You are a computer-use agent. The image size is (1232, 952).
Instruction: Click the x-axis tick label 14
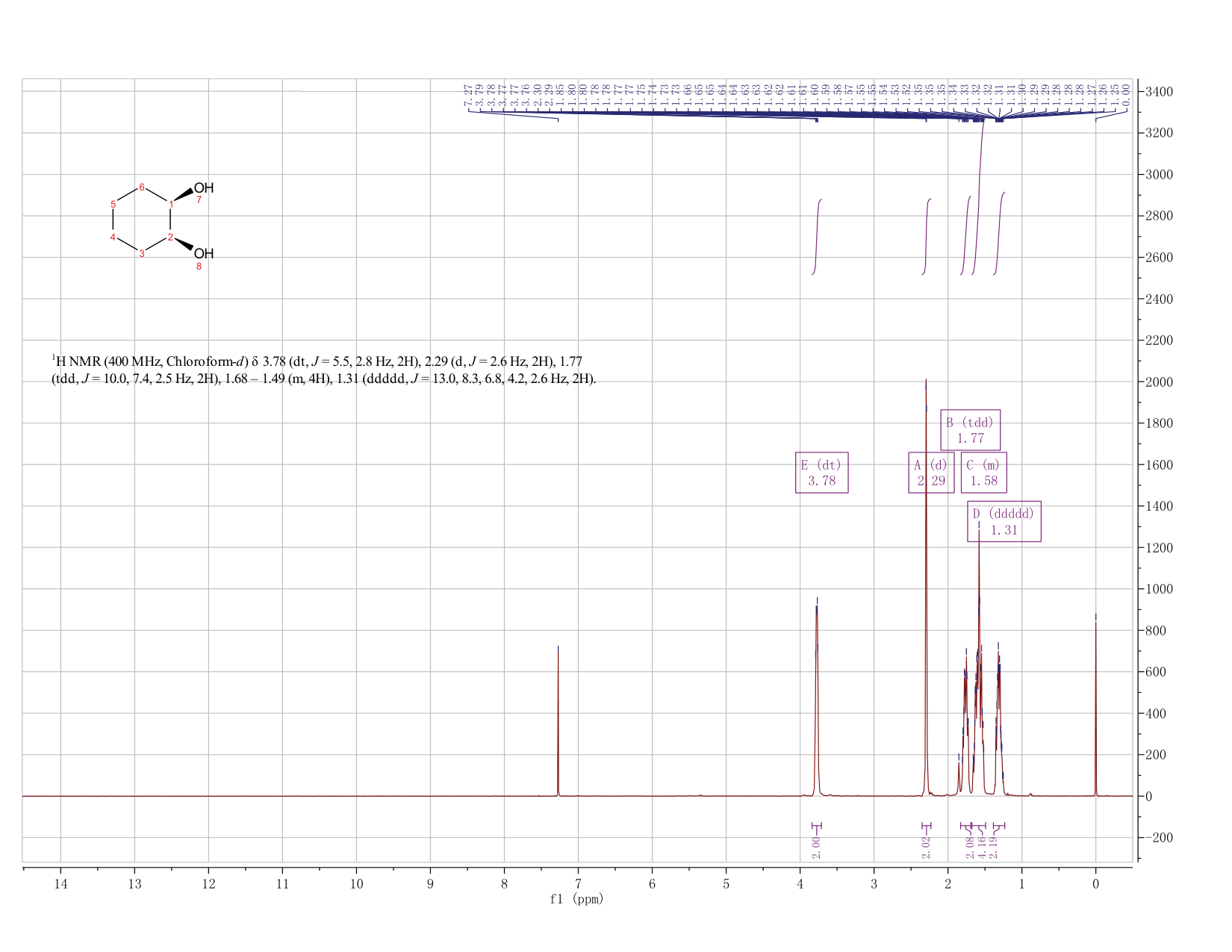coord(60,883)
